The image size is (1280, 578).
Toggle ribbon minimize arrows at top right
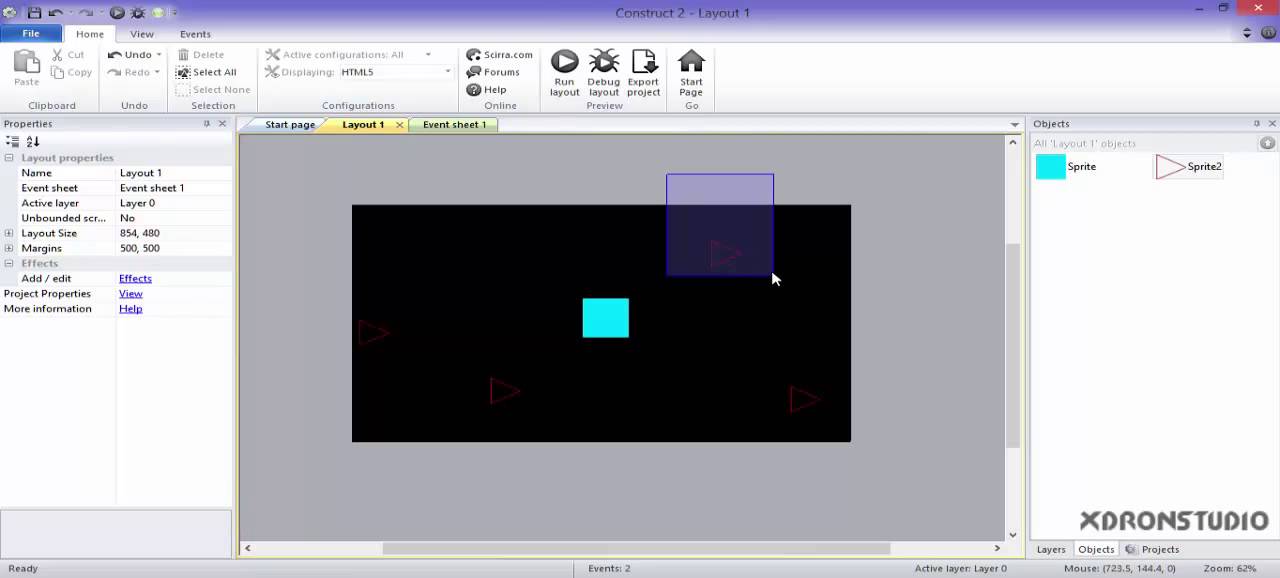point(1247,33)
